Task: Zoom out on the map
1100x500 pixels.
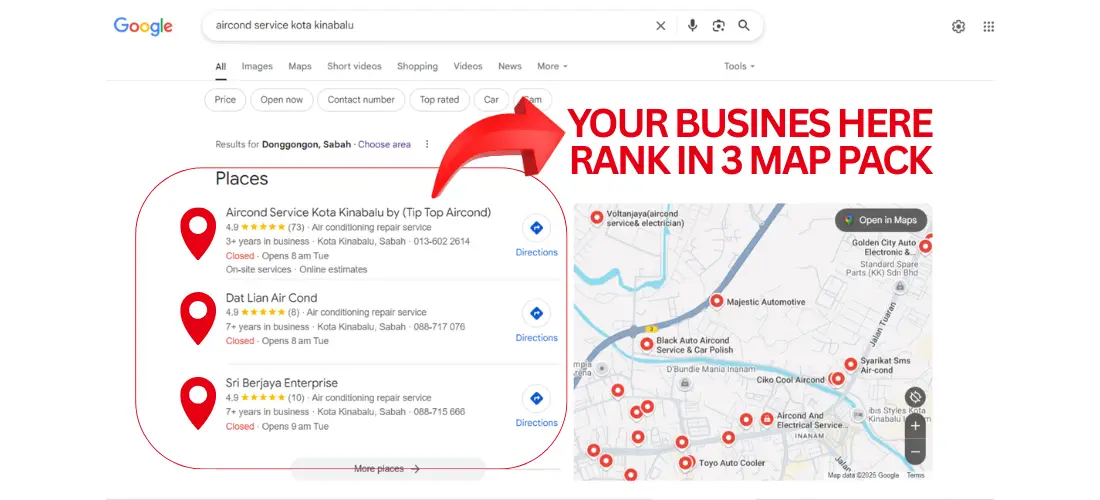Action: 915,452
